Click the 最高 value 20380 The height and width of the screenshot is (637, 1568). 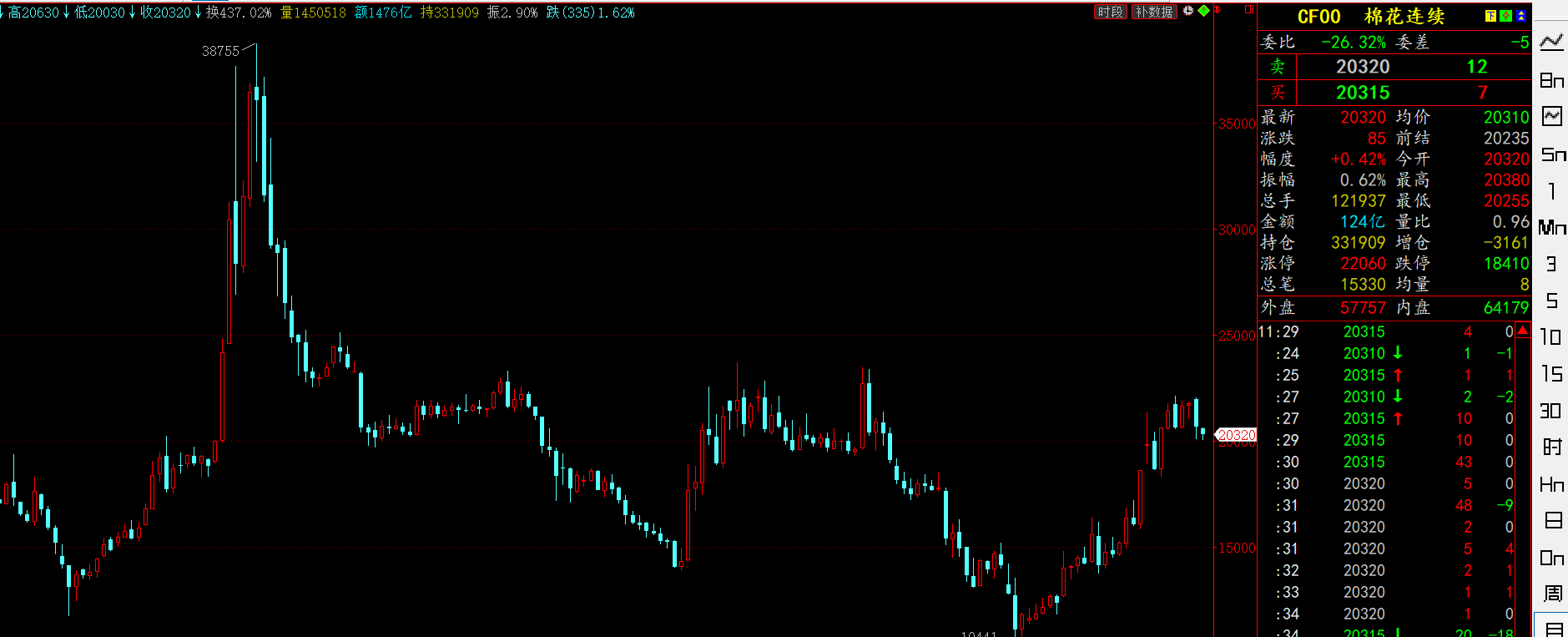(1506, 180)
